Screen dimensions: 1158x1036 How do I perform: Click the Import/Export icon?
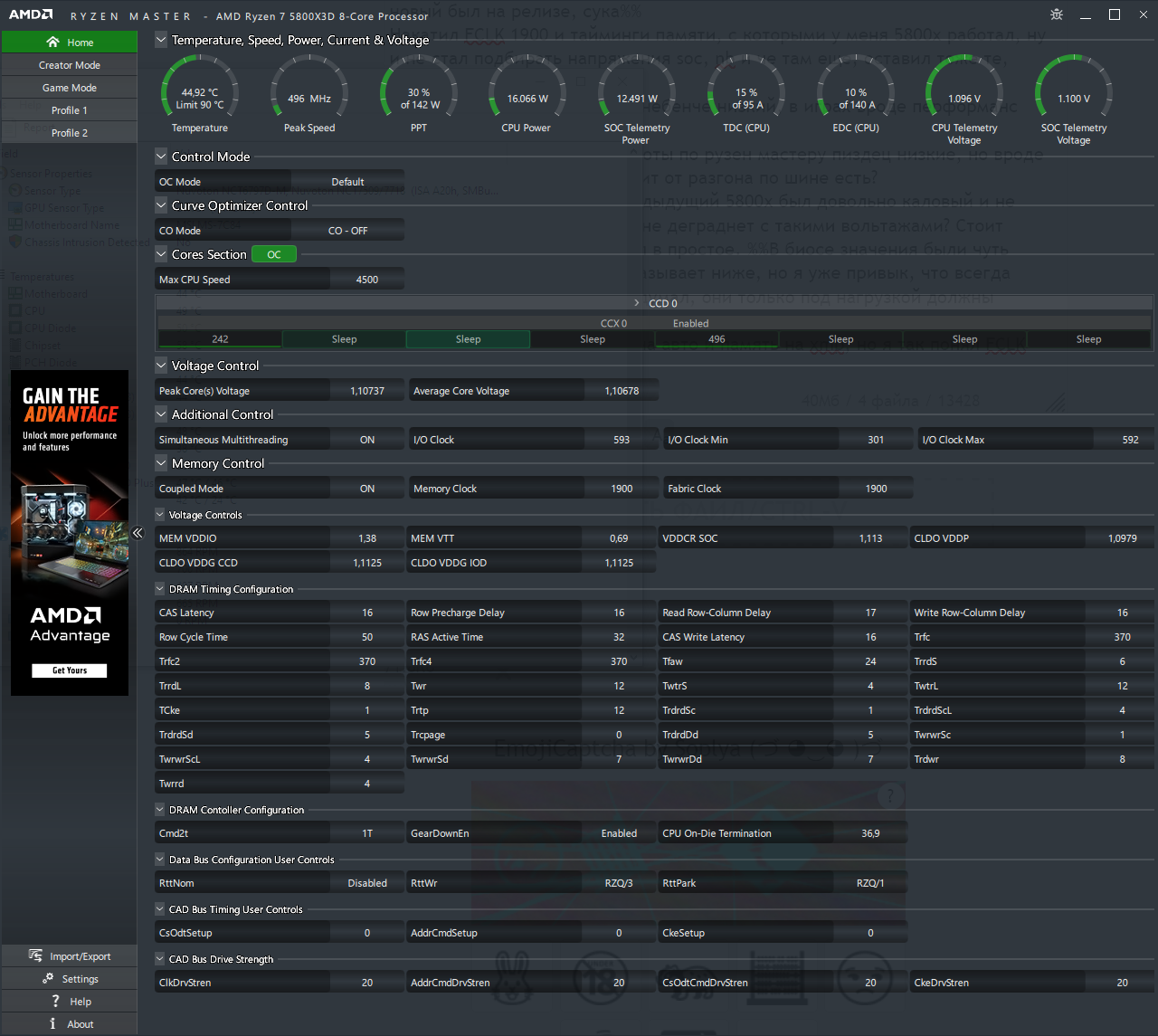tap(35, 955)
